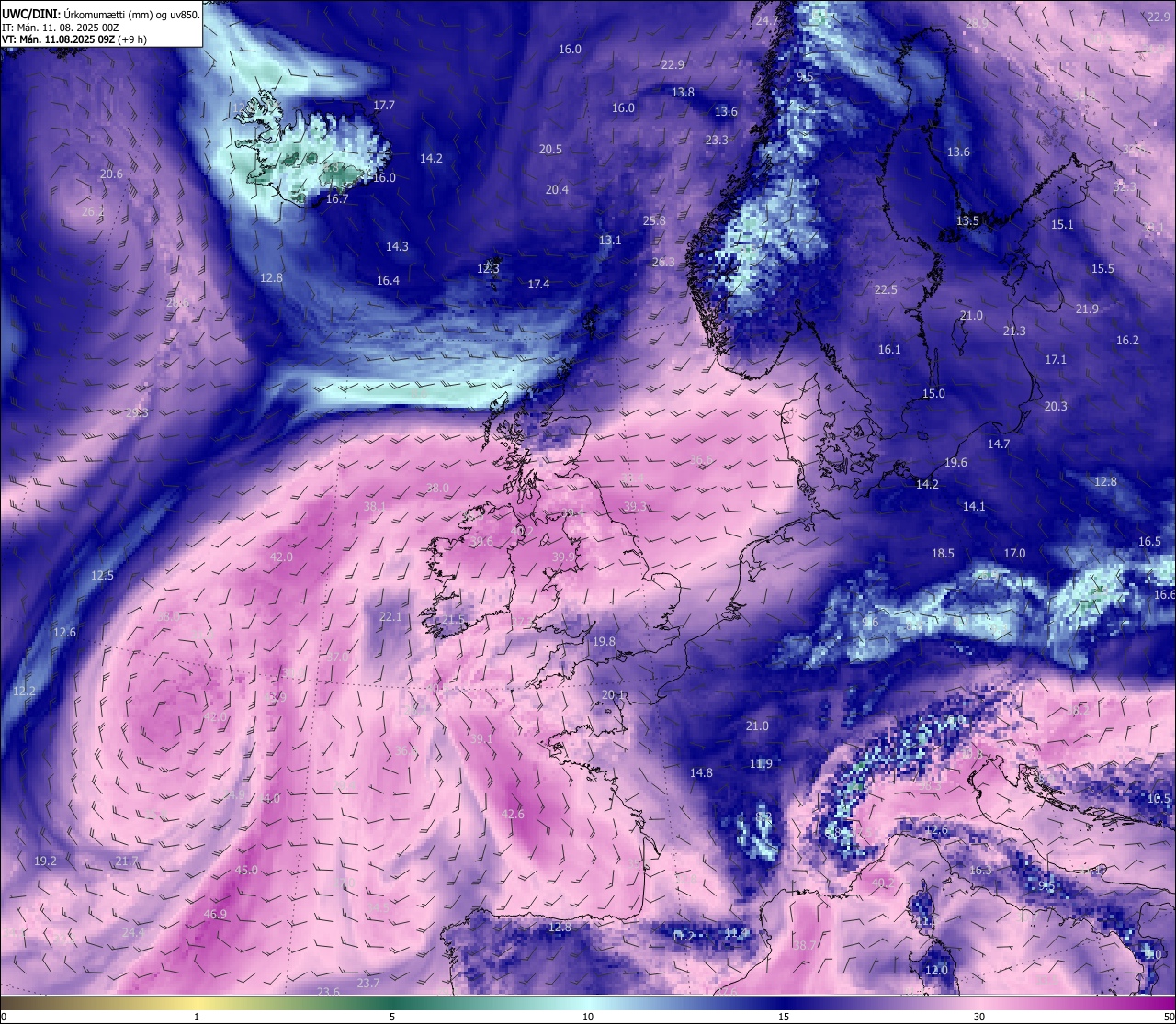1176x1024 pixels.
Task: Click the 19.6 value on the map
Action: 955,463
